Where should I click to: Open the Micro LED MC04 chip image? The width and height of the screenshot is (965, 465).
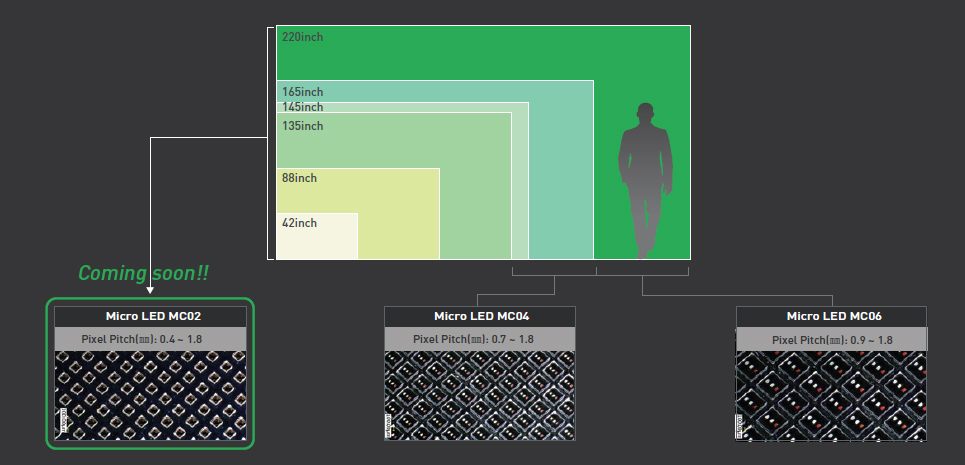click(x=480, y=394)
